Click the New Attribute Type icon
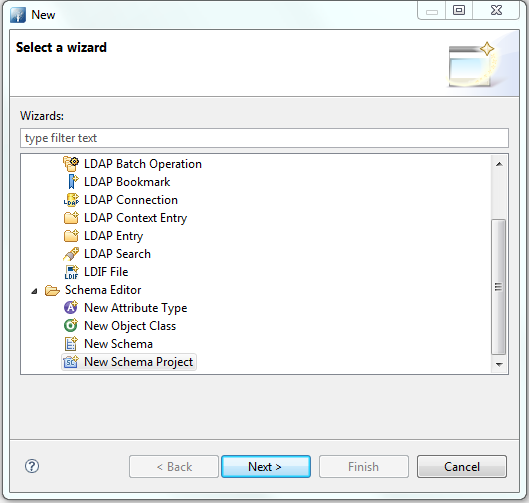Image resolution: width=529 pixels, height=503 pixels. tap(71, 308)
